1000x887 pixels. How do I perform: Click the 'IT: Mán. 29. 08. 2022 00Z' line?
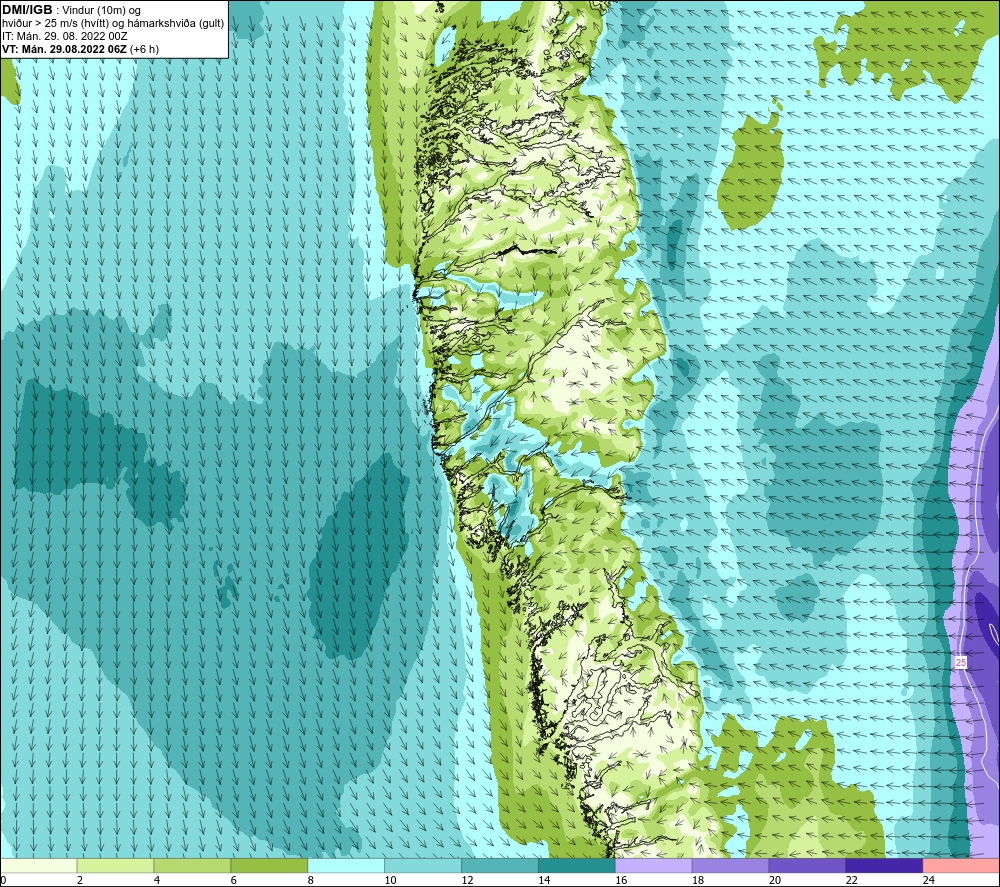click(64, 36)
